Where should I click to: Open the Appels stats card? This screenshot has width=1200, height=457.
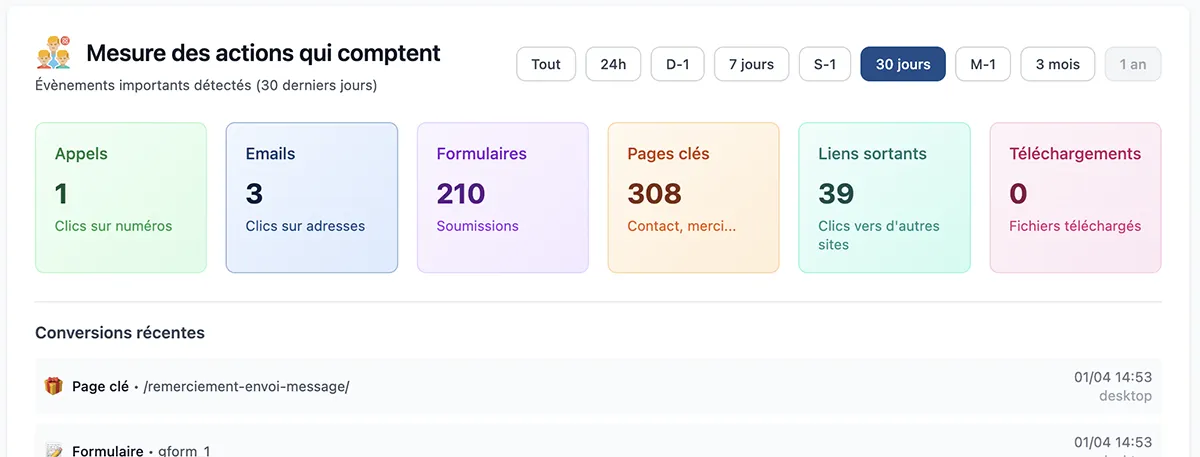[121, 197]
